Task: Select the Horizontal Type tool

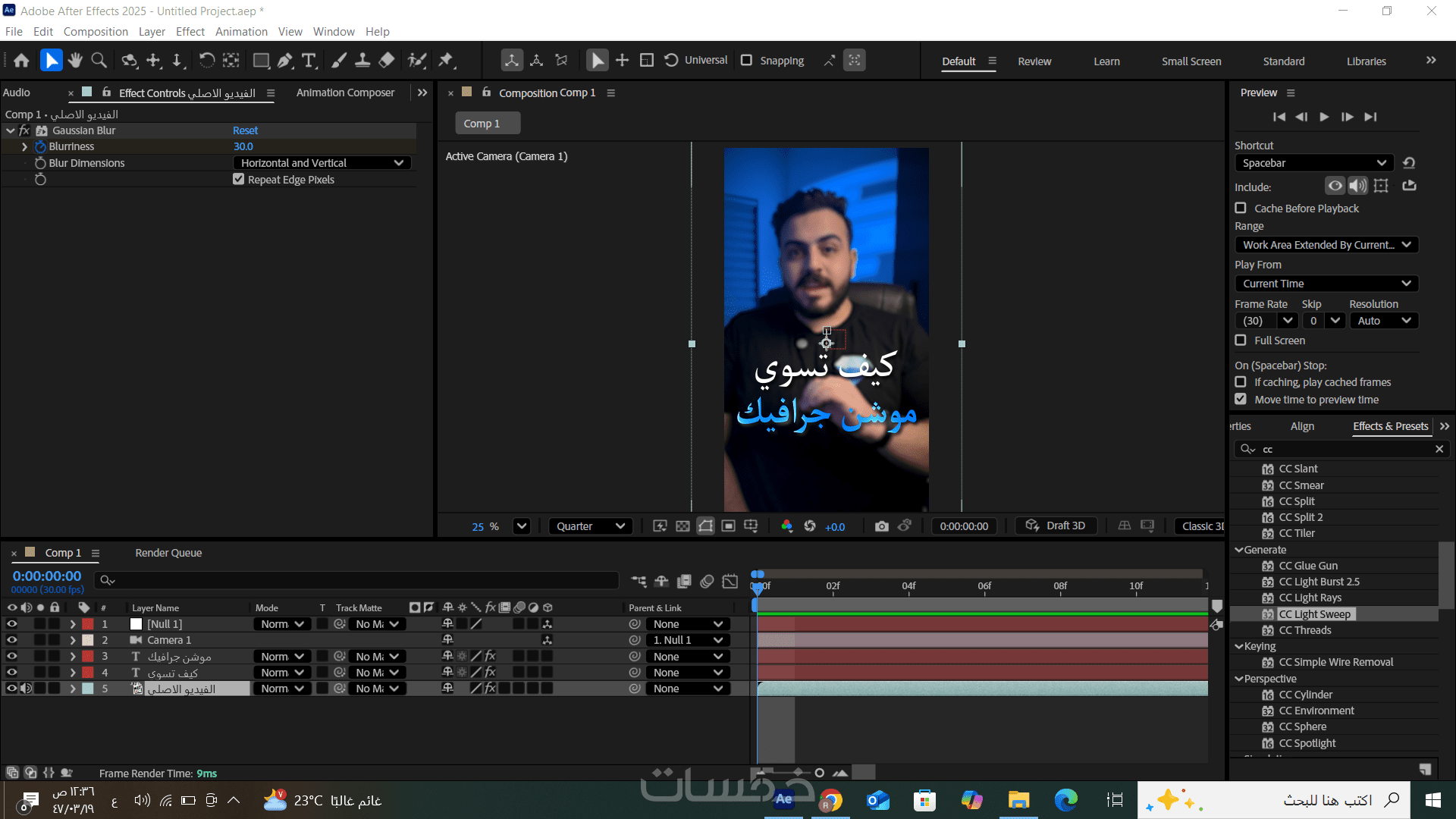Action: (x=309, y=61)
